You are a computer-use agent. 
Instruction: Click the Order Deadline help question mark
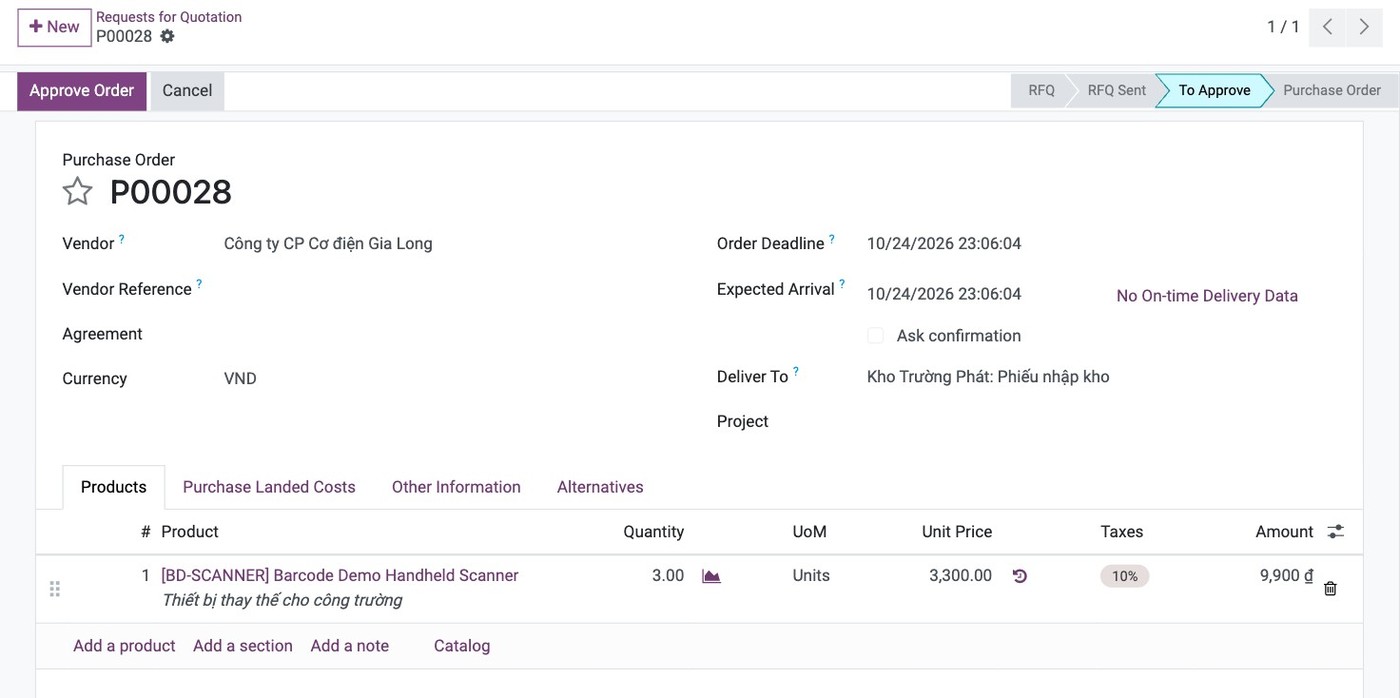[x=832, y=239]
